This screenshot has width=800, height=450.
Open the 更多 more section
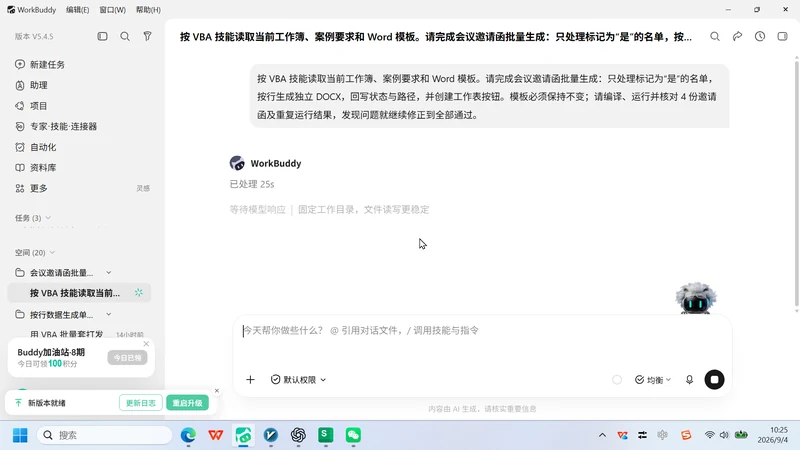pyautogui.click(x=32, y=188)
